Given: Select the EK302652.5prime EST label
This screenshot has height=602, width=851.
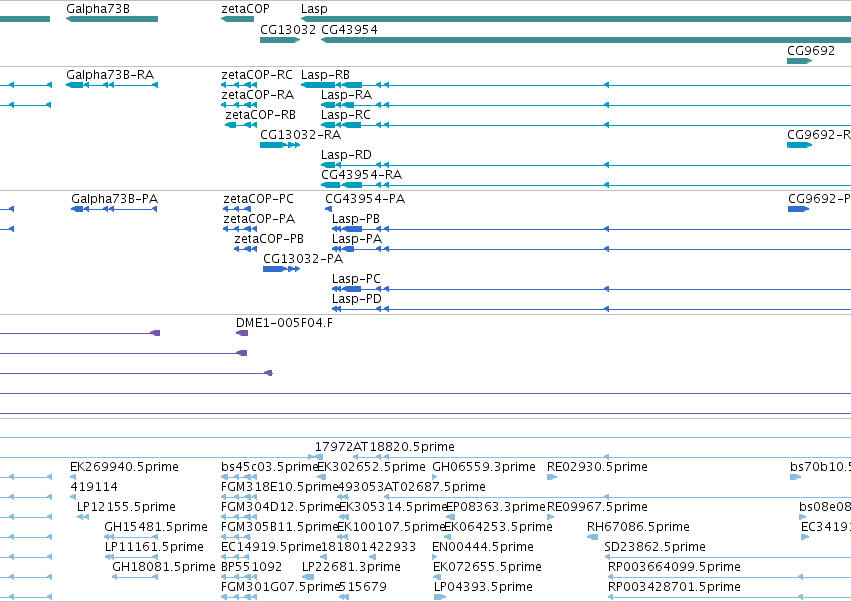Looking at the screenshot, I should 371,467.
